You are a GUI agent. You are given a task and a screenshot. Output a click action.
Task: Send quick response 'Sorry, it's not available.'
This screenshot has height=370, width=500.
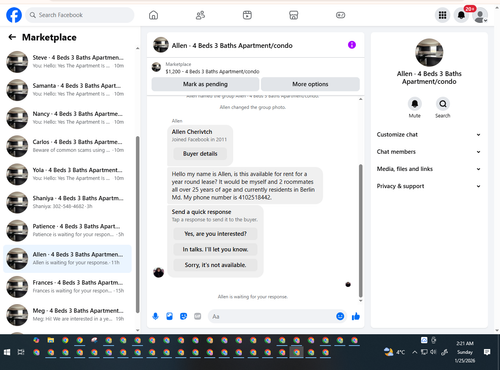pos(215,265)
